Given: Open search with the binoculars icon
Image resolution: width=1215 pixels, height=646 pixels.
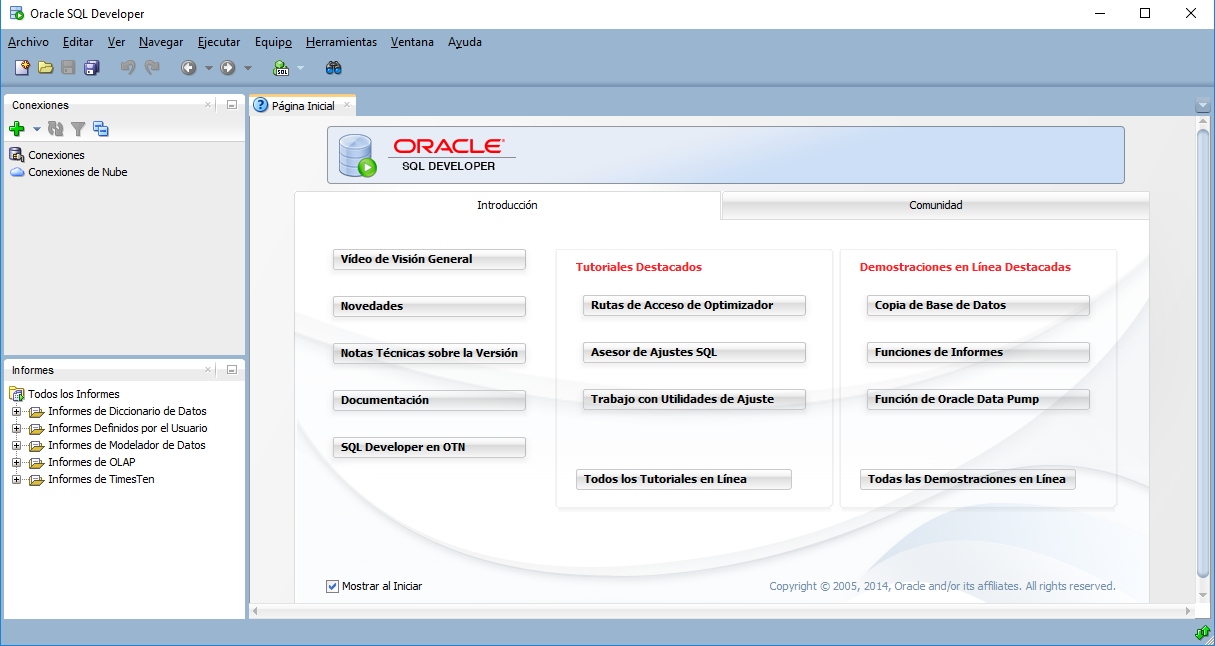Looking at the screenshot, I should point(333,67).
